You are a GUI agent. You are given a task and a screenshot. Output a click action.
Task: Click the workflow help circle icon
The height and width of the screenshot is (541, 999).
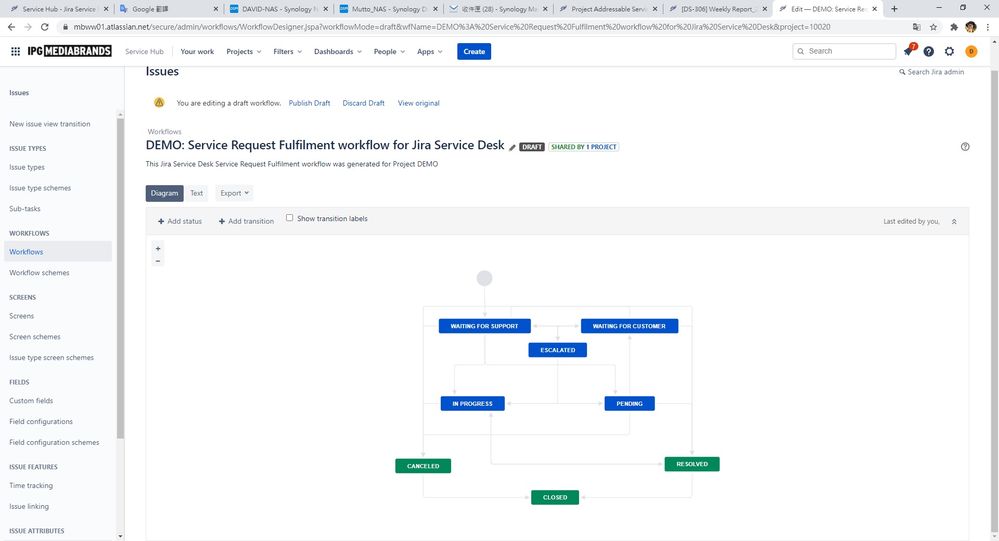[x=965, y=147]
